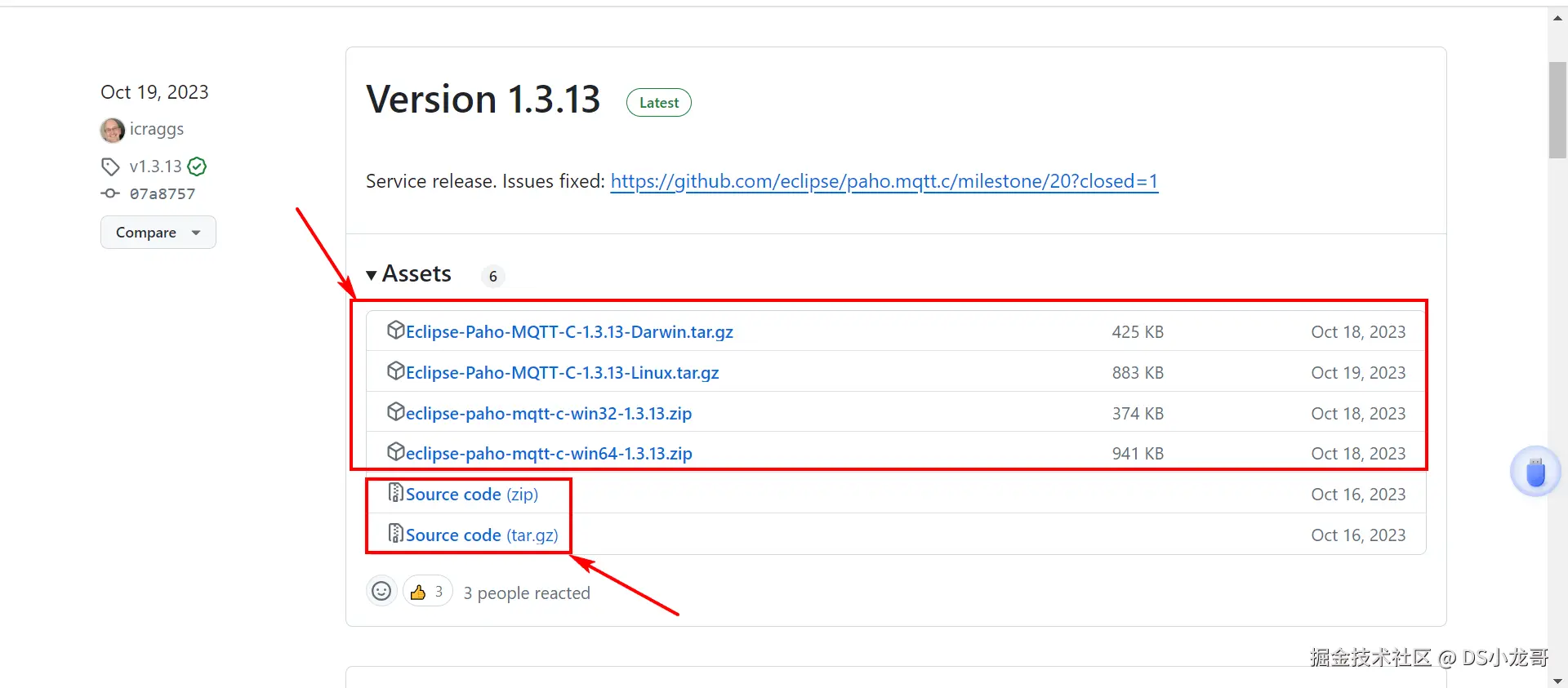Download Eclipse-Paho-MQTT-C-1.3.13-Darwin.tar.gz
The height and width of the screenshot is (688, 1568).
pyautogui.click(x=569, y=332)
